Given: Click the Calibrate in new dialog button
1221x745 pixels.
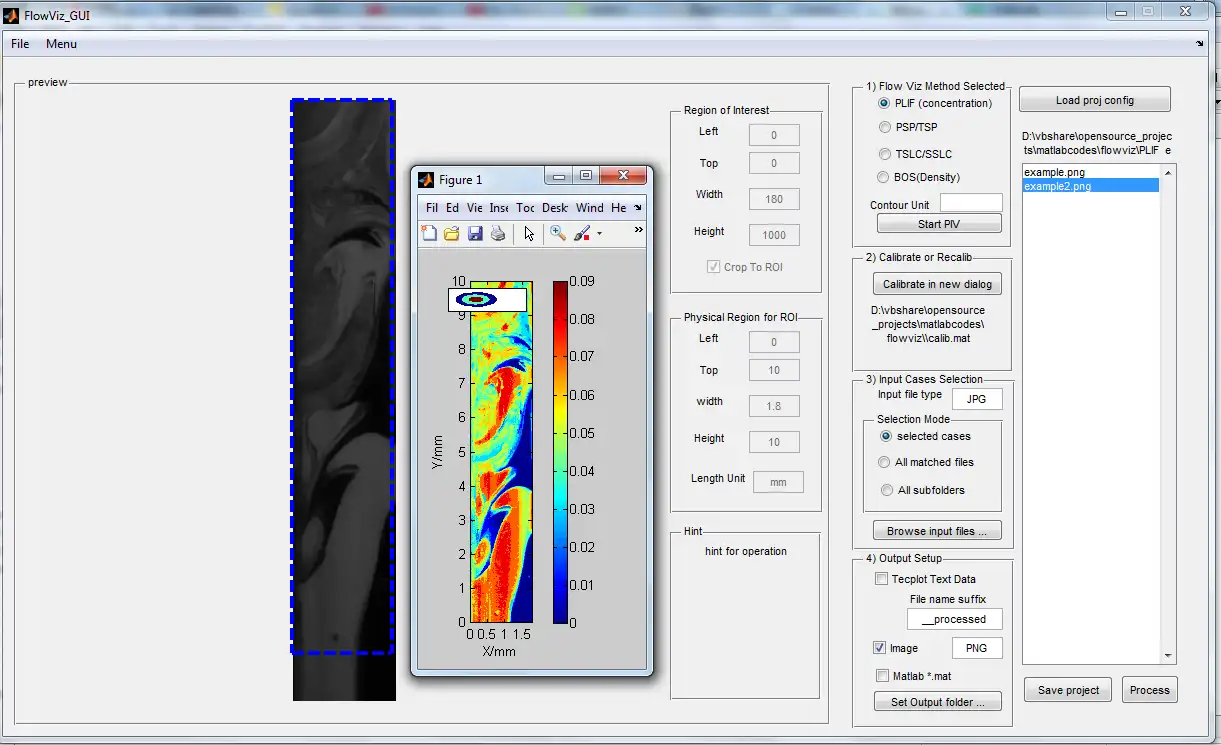Looking at the screenshot, I should click(937, 284).
